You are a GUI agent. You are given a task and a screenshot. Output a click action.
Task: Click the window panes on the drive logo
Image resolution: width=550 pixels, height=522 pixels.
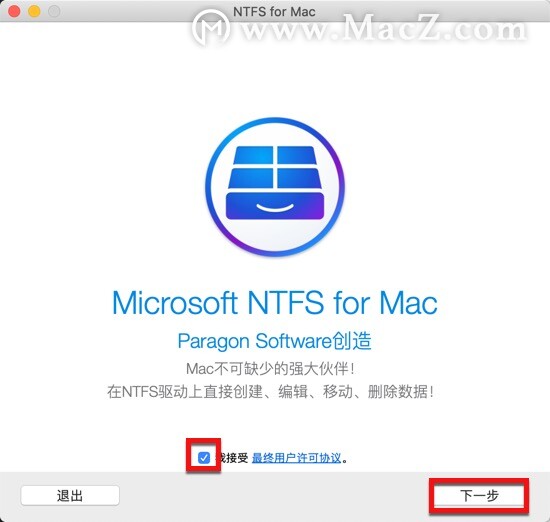tap(275, 167)
